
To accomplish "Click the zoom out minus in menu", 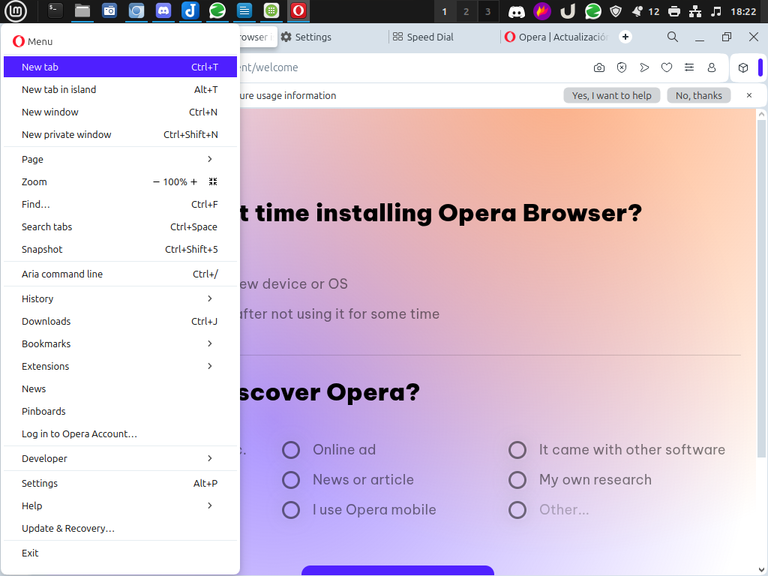I will [156, 182].
